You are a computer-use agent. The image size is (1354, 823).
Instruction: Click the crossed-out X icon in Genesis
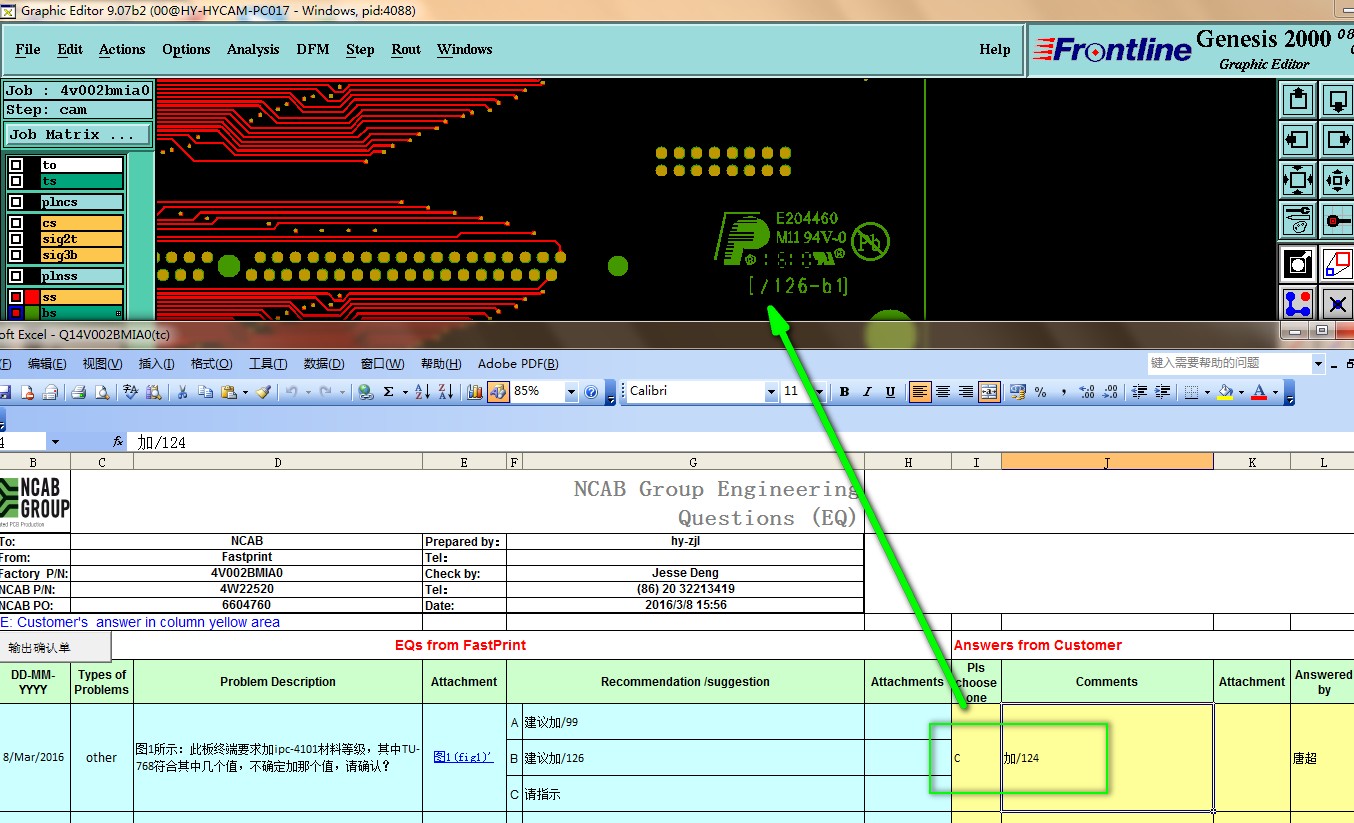coord(1337,303)
